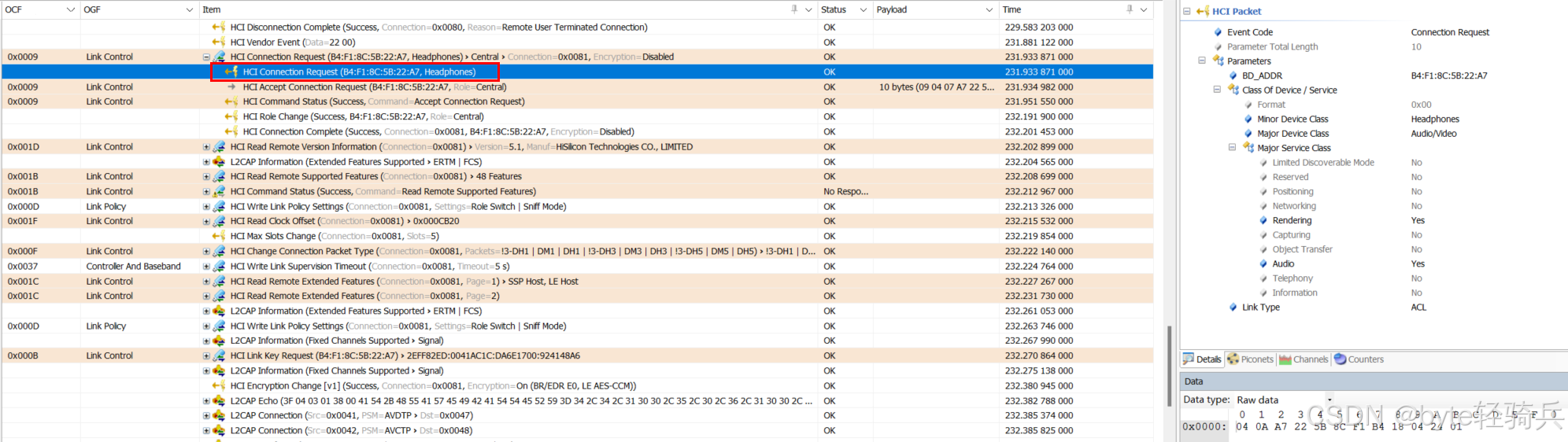1568x442 pixels.
Task: Expand the HCI Read Clock Offset row
Action: point(206,222)
